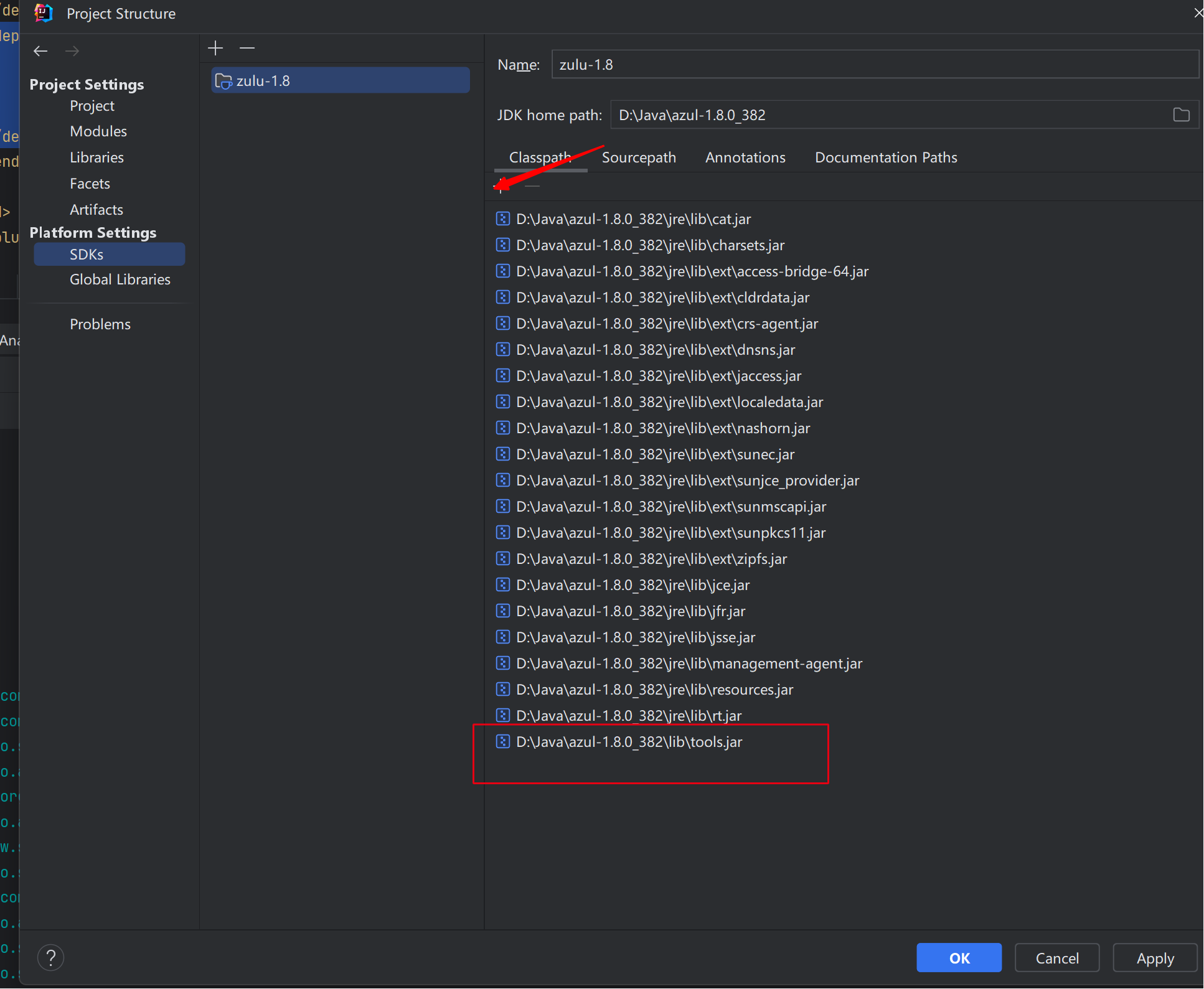Switch to Documentation Paths tab
The image size is (1204, 989).
point(886,157)
